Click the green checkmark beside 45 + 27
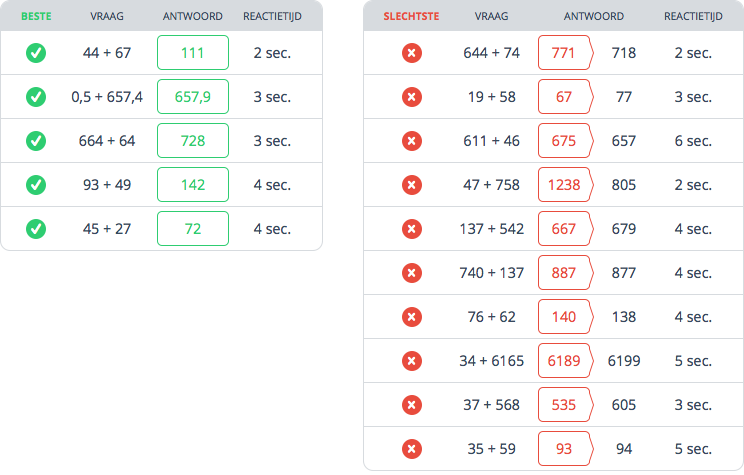 [x=36, y=229]
